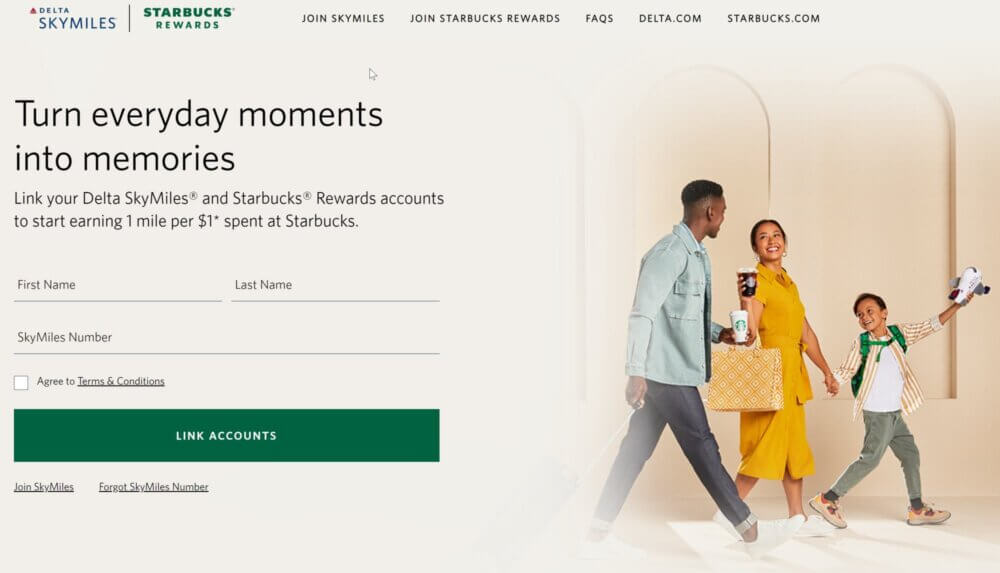Click the patterned shopping bag in the photo
Image resolution: width=1000 pixels, height=573 pixels.
pos(745,378)
